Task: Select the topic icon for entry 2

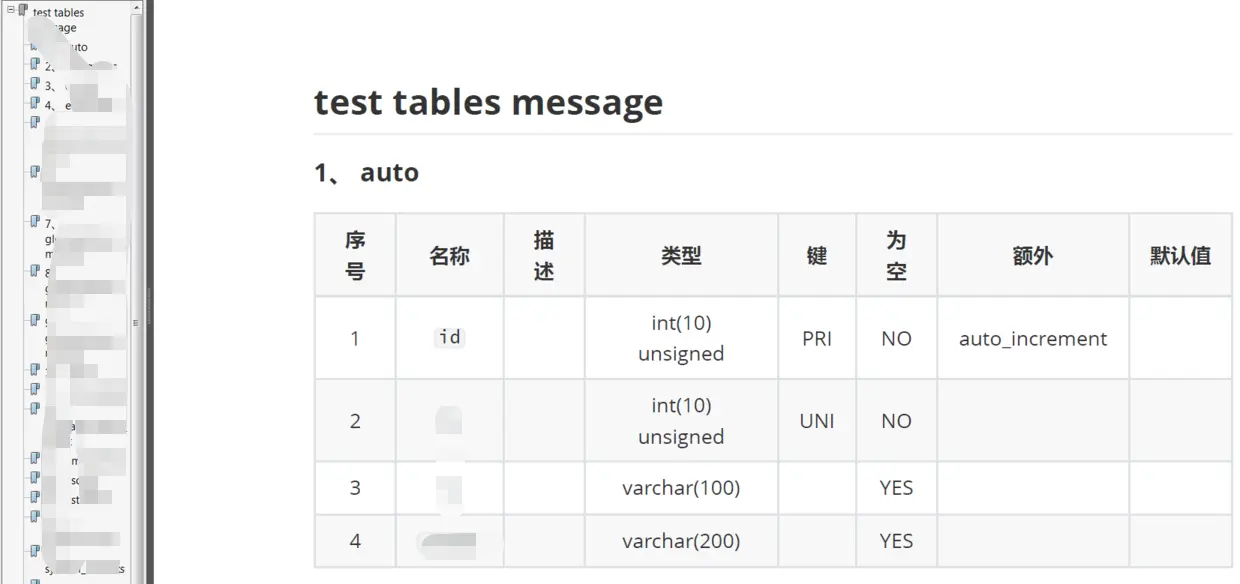Action: [35, 65]
